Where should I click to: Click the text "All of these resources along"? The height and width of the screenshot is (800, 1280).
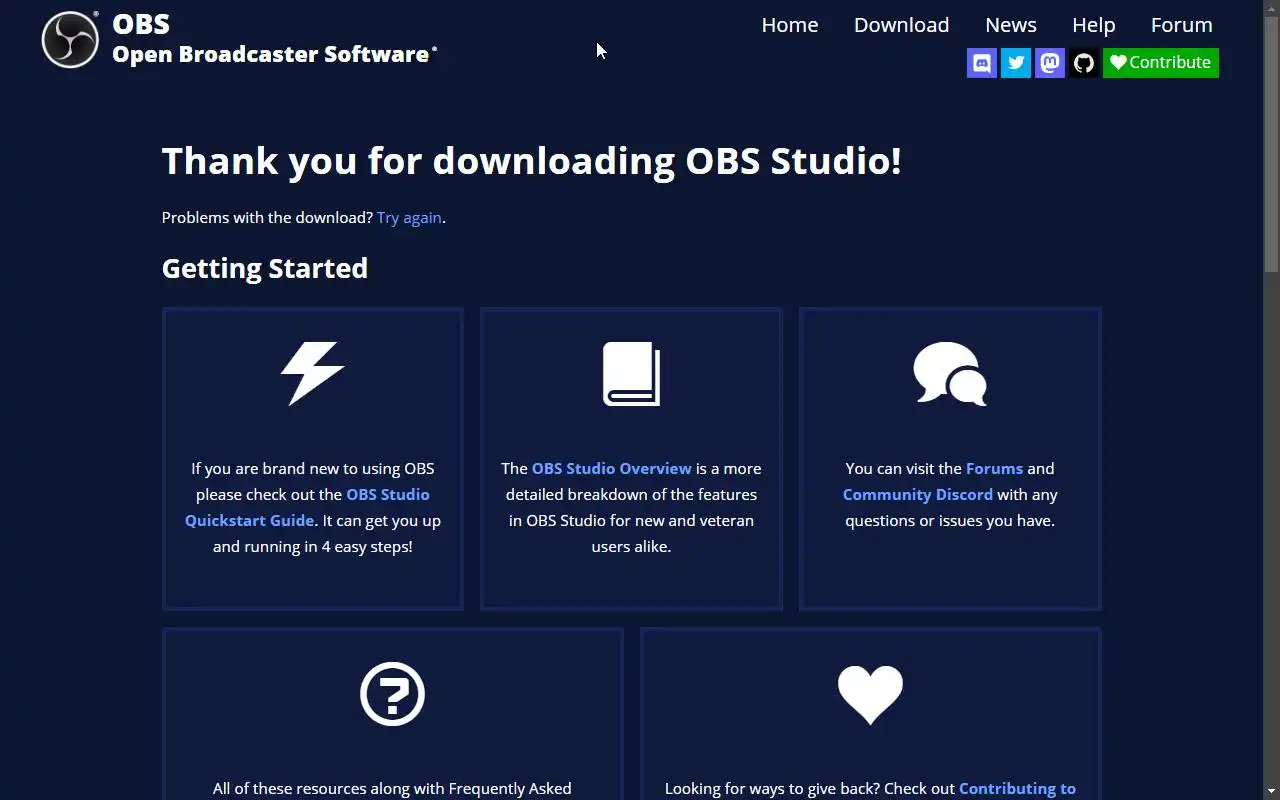(312, 788)
